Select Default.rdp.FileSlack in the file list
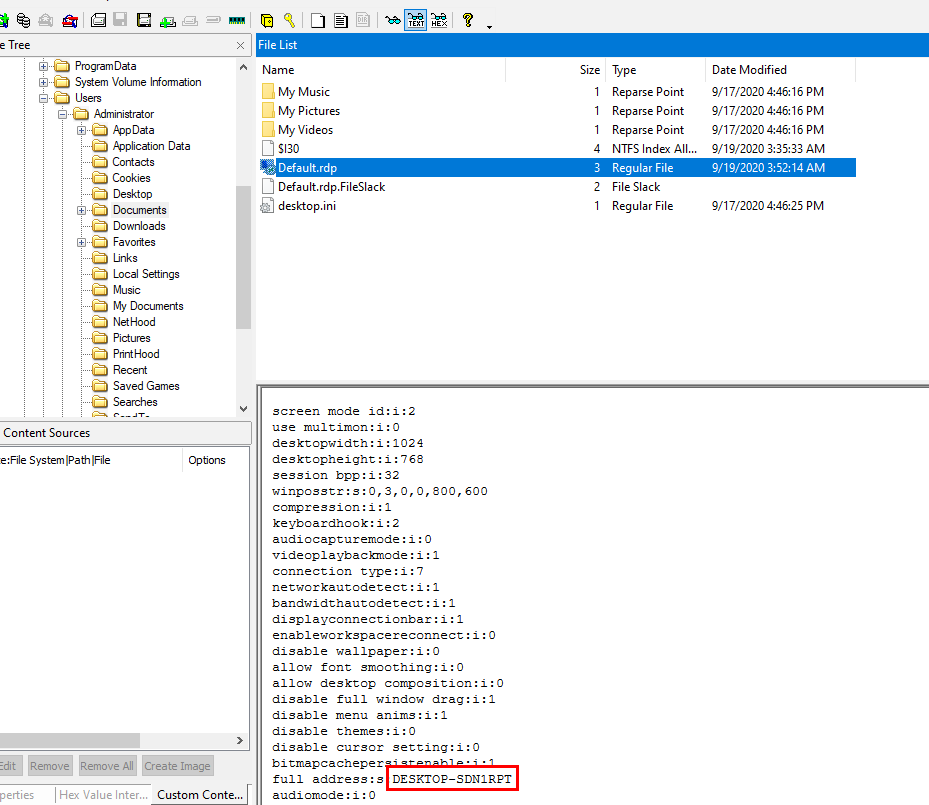 [331, 187]
